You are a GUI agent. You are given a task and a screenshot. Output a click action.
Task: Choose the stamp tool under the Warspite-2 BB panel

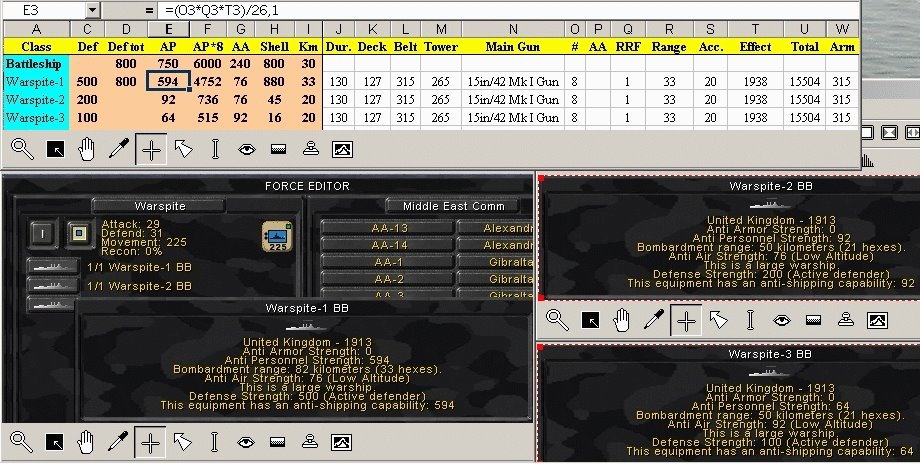point(845,320)
